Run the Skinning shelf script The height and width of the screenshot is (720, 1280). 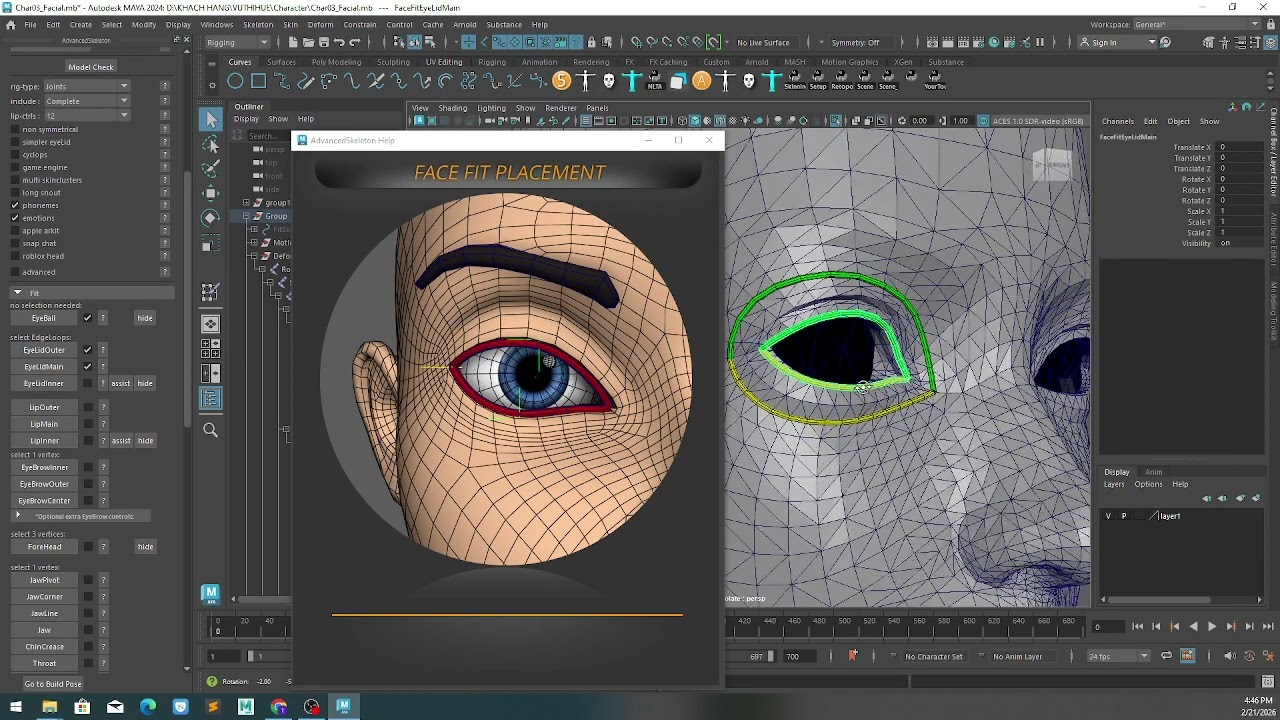click(x=795, y=81)
